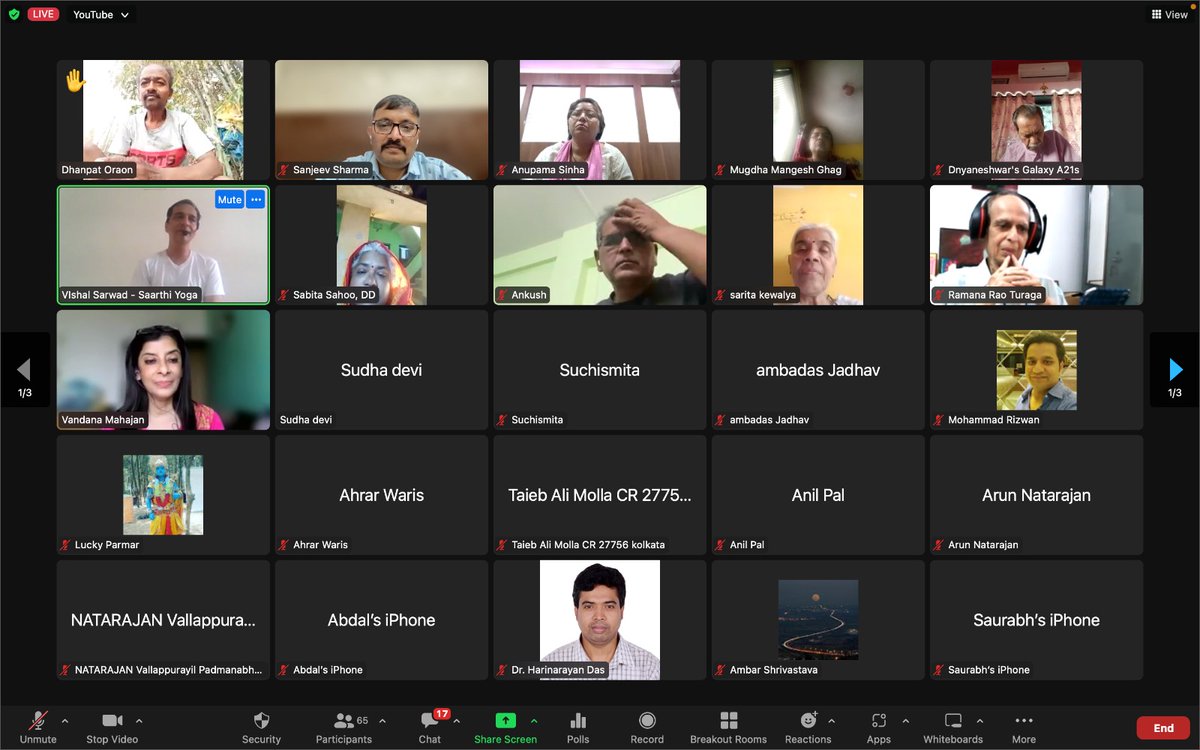
Task: Go to previous gallery page with left arrow
Action: click(x=25, y=370)
